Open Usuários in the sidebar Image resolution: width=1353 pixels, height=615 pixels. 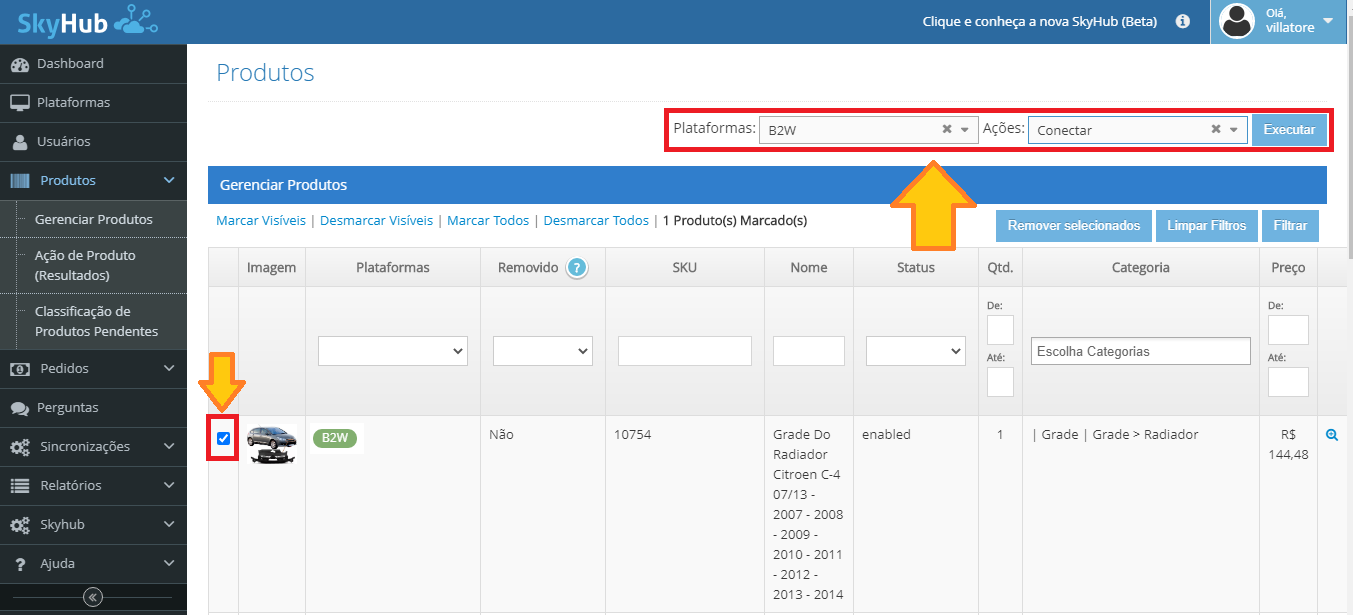click(x=93, y=142)
